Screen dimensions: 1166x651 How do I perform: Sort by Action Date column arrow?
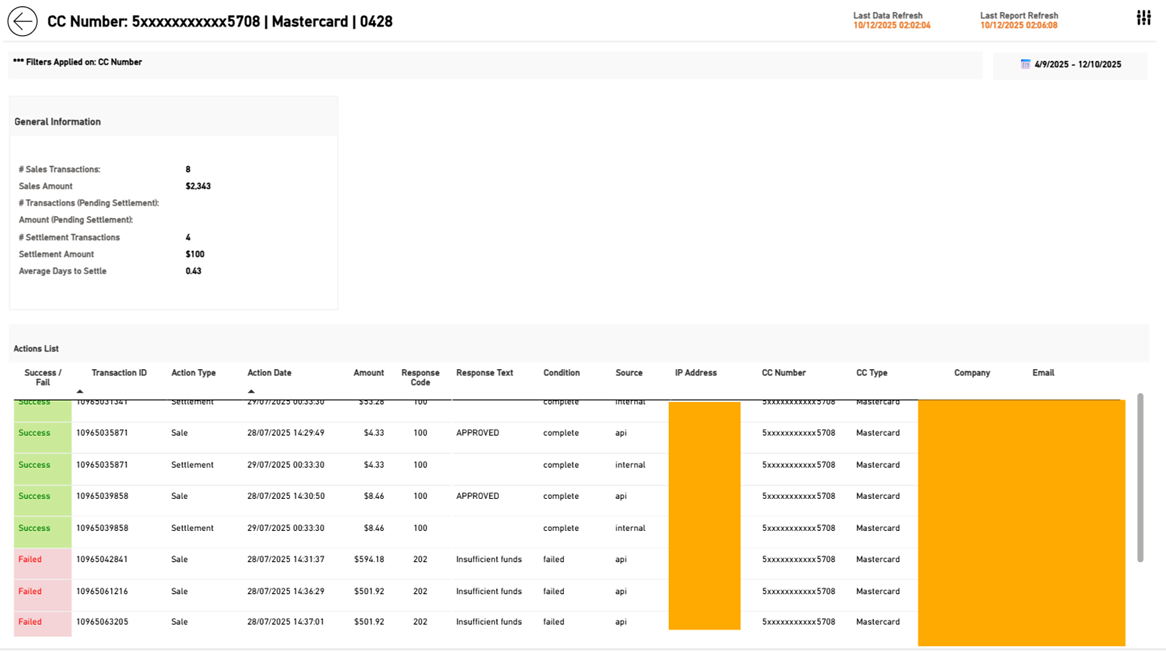[251, 391]
